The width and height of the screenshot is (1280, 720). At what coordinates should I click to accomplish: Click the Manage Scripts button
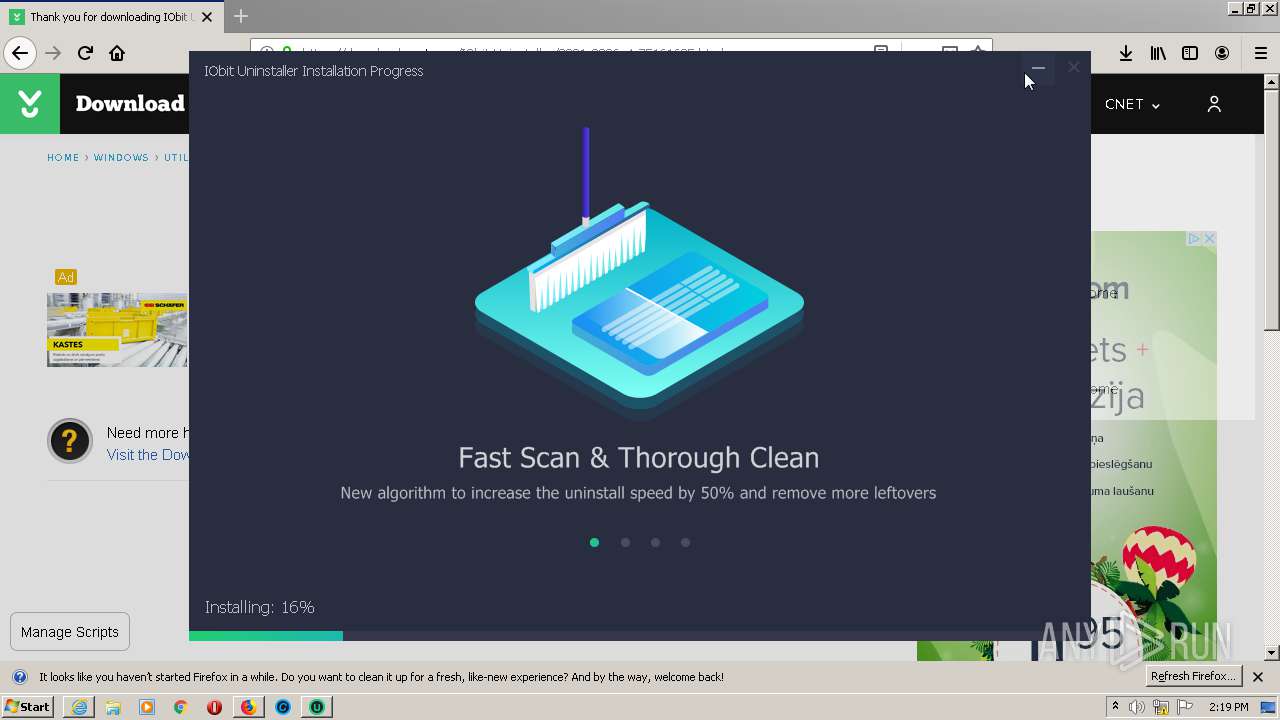[70, 632]
